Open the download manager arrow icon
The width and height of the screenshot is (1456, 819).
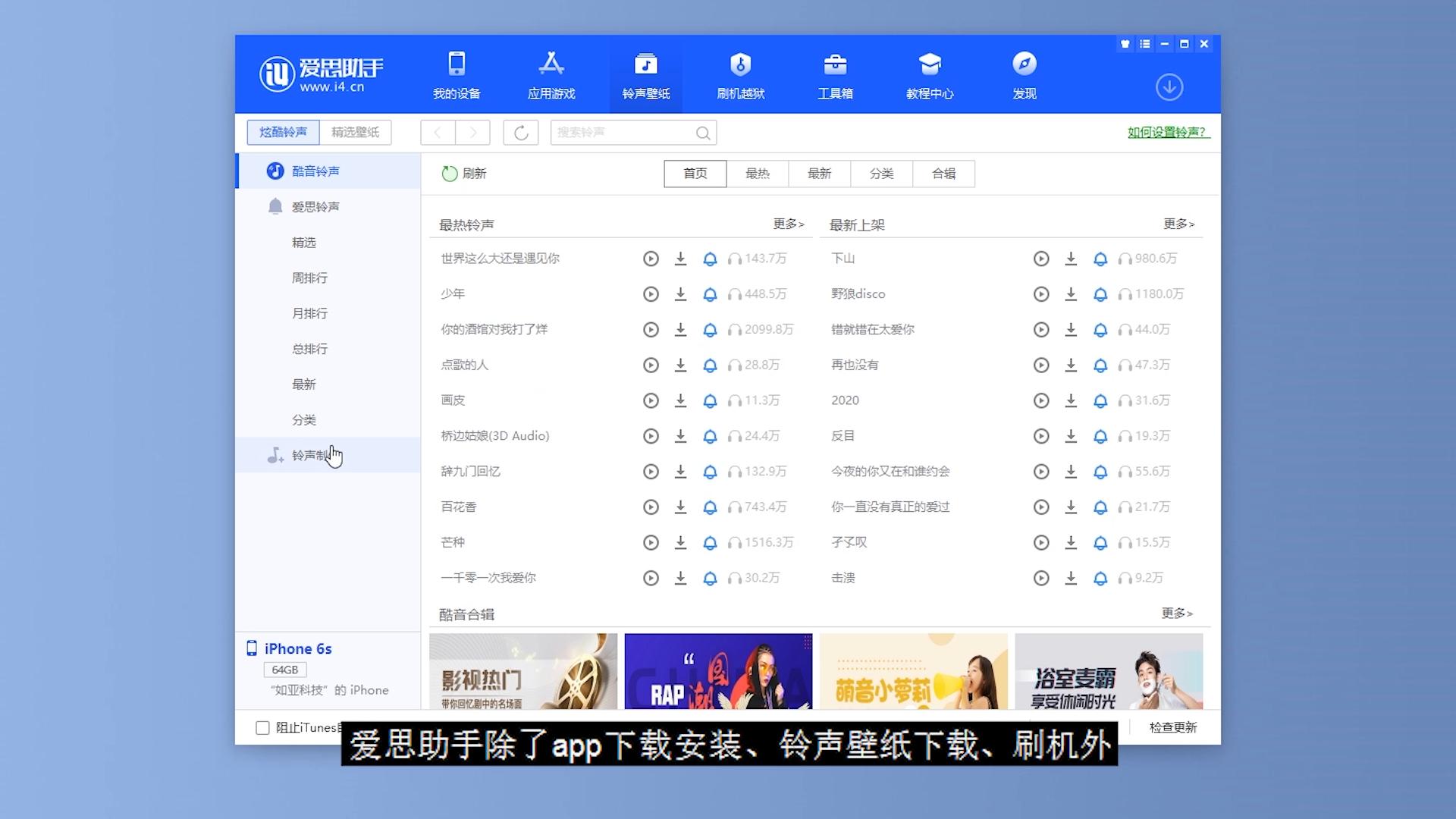[x=1169, y=87]
